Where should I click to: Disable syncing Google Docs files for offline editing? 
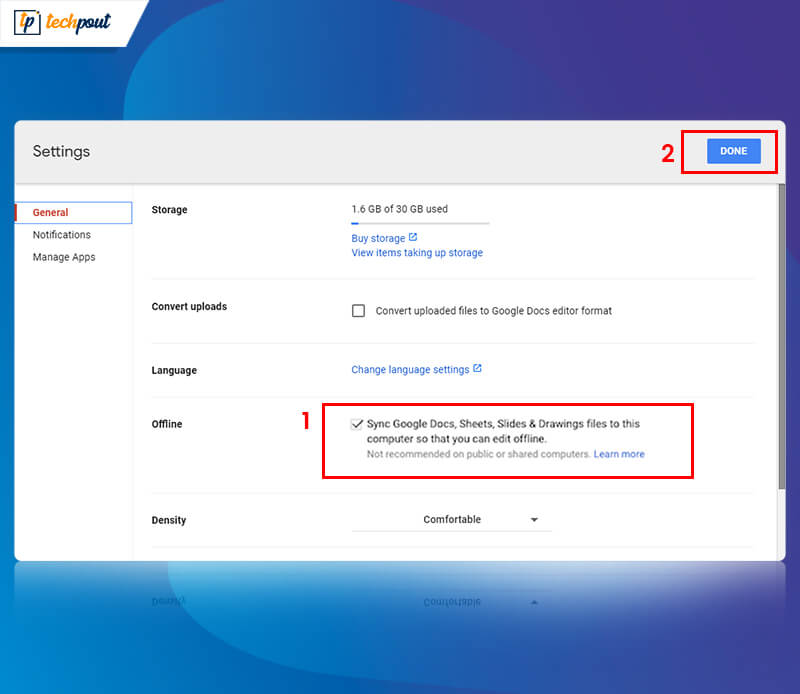(357, 423)
